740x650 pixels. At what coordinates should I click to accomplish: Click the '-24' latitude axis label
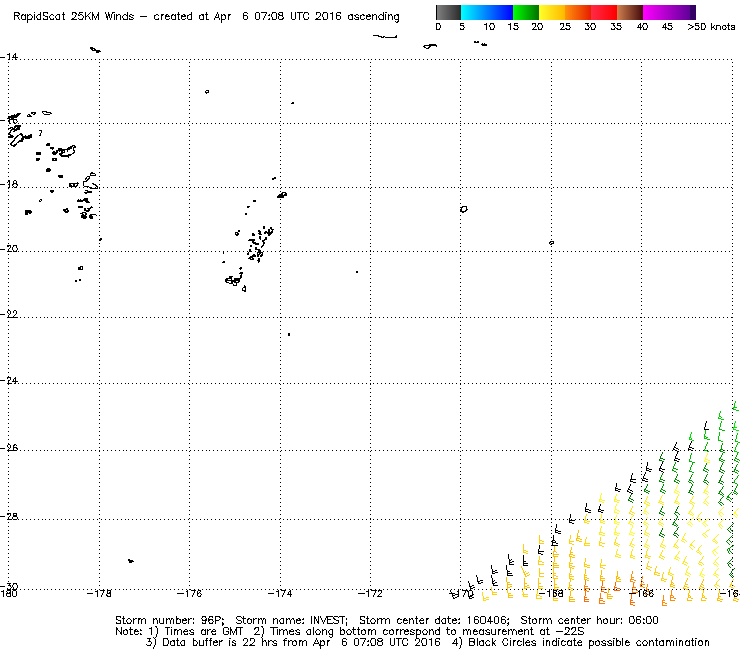point(9,380)
